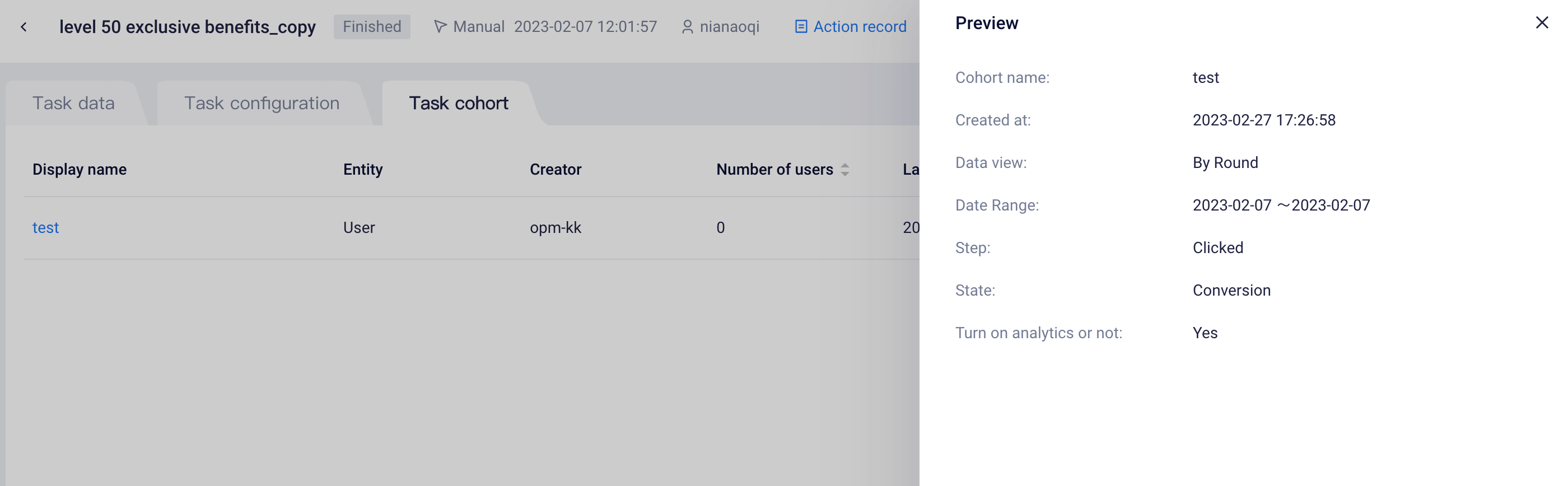Switch to the Task data tab
Screen dimensions: 1568x486
click(x=74, y=104)
